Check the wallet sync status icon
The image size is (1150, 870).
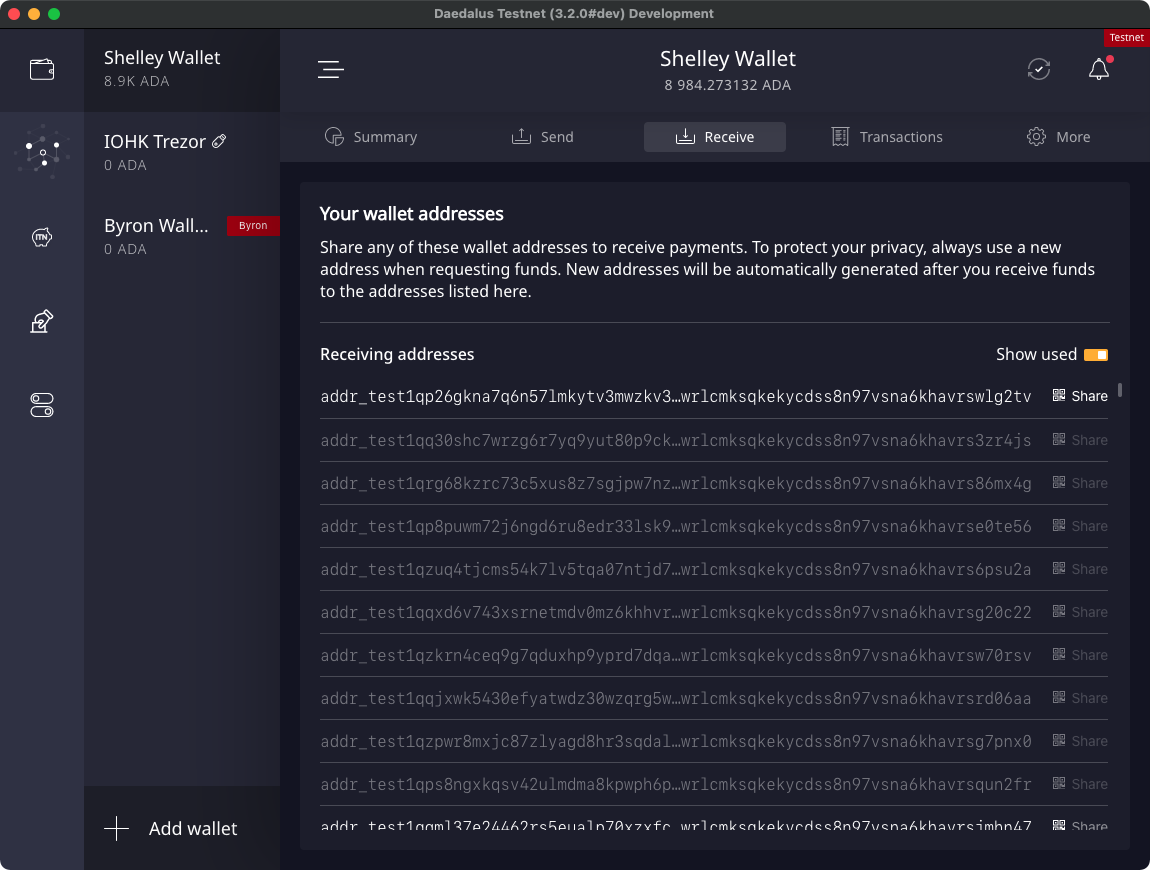pos(1038,69)
